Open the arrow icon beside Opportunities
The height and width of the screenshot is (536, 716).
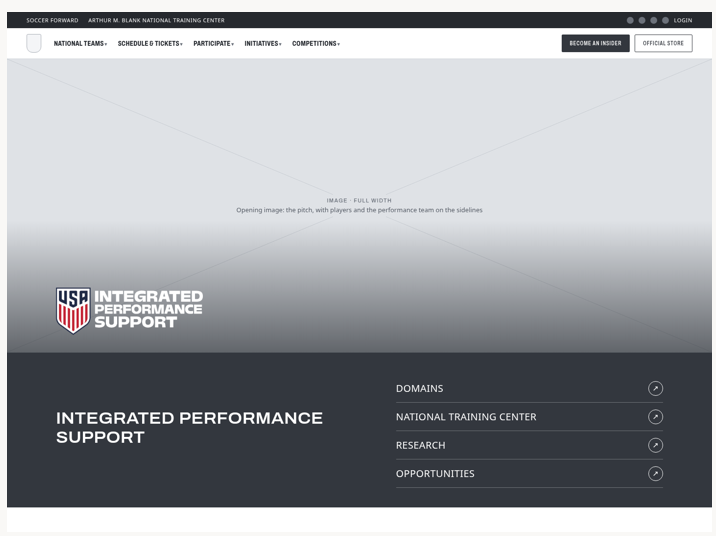coord(655,473)
